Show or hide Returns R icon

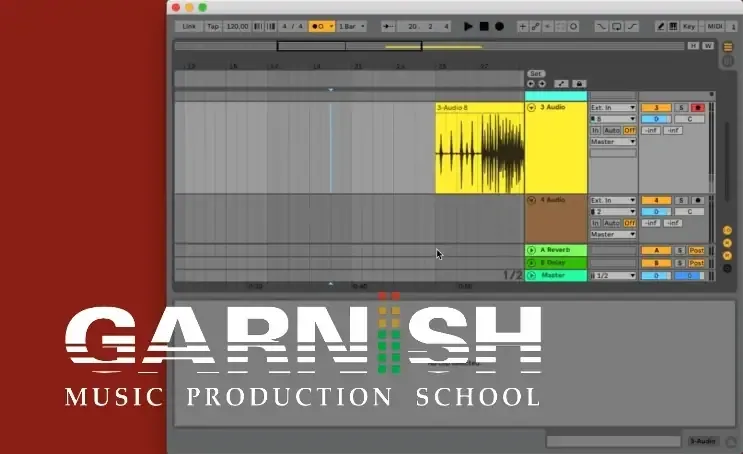pos(727,243)
